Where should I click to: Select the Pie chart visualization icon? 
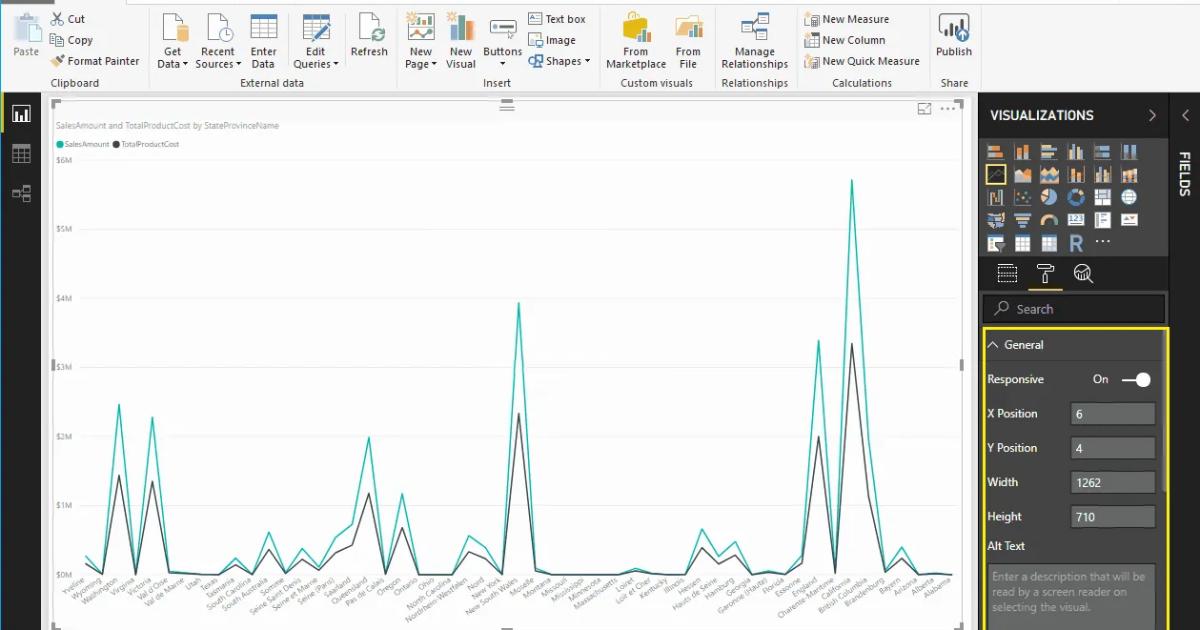click(1049, 197)
